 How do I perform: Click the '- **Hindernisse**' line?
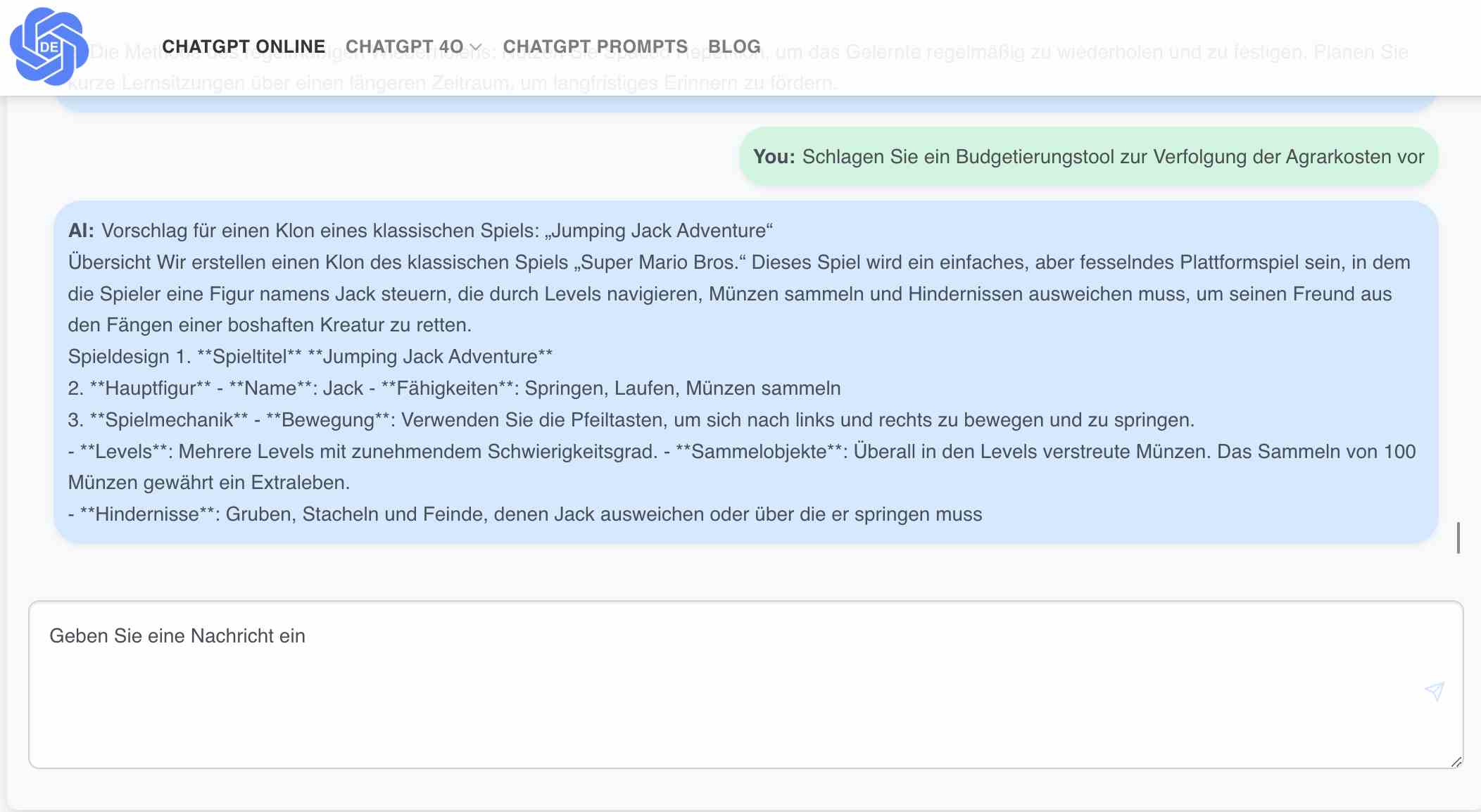pyautogui.click(x=525, y=514)
